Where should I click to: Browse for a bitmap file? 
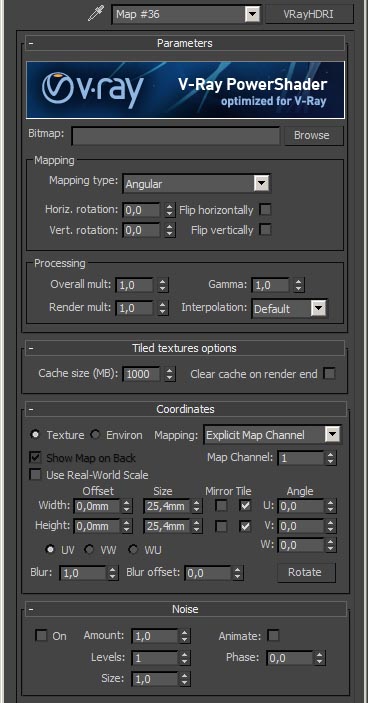coord(314,135)
